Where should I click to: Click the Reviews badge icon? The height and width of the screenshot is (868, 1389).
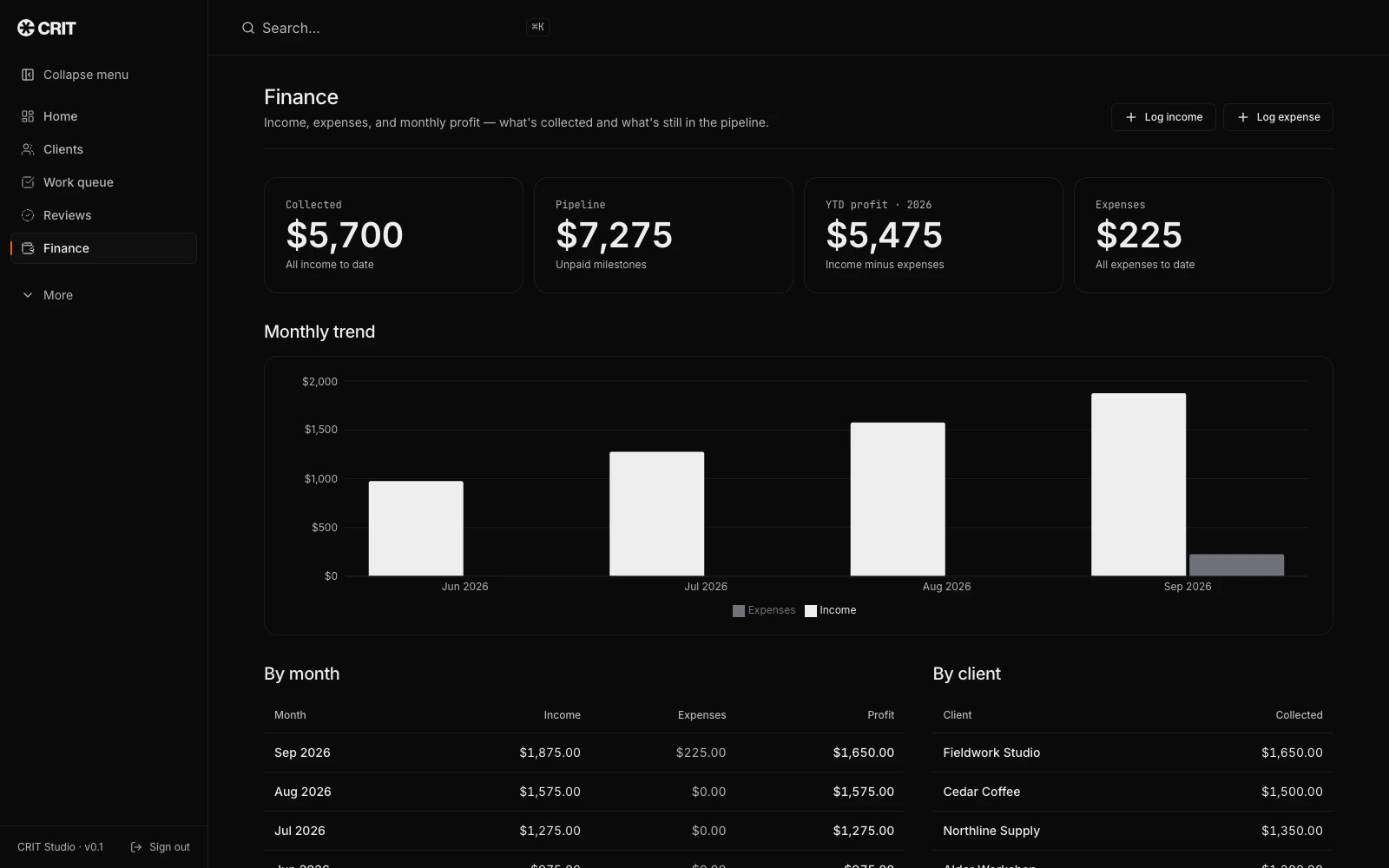point(28,215)
